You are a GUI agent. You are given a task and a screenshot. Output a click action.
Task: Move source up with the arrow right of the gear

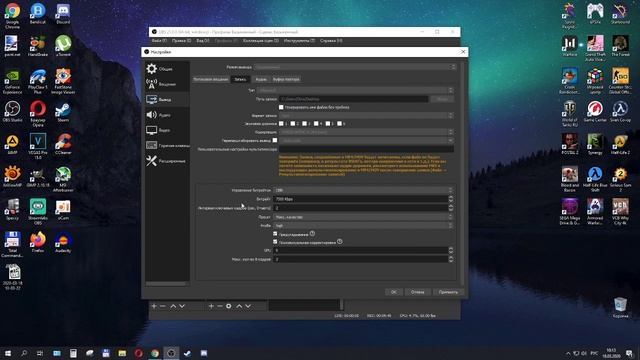point(239,306)
